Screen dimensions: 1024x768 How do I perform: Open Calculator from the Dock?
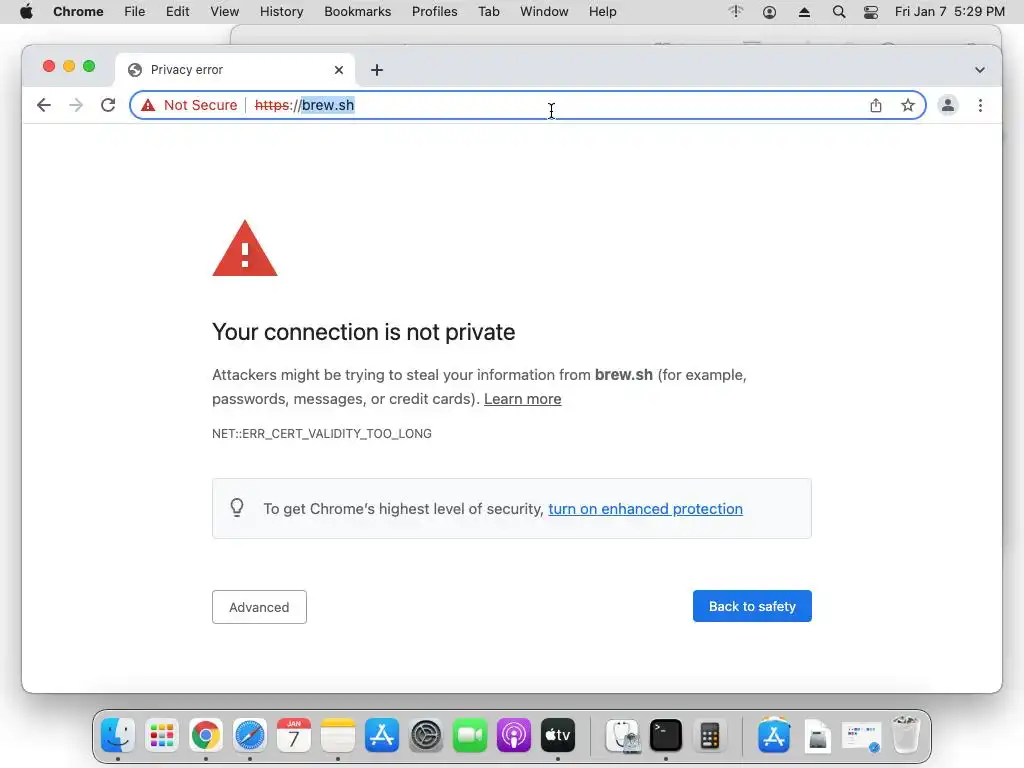click(710, 735)
